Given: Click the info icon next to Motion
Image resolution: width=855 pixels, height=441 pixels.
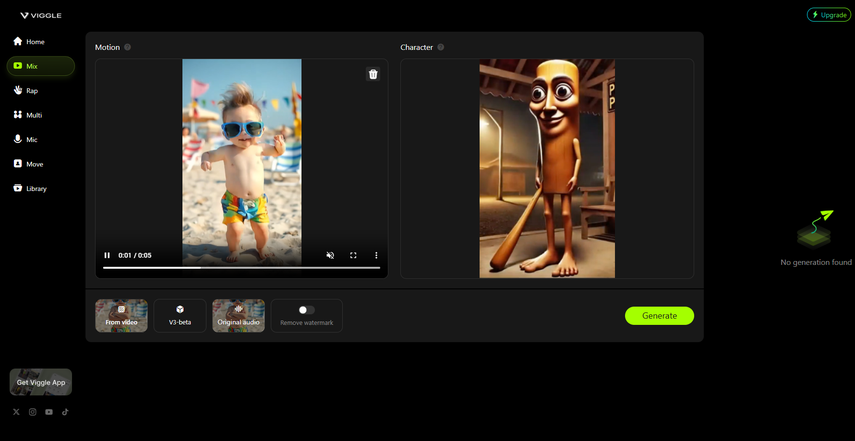Looking at the screenshot, I should [127, 47].
